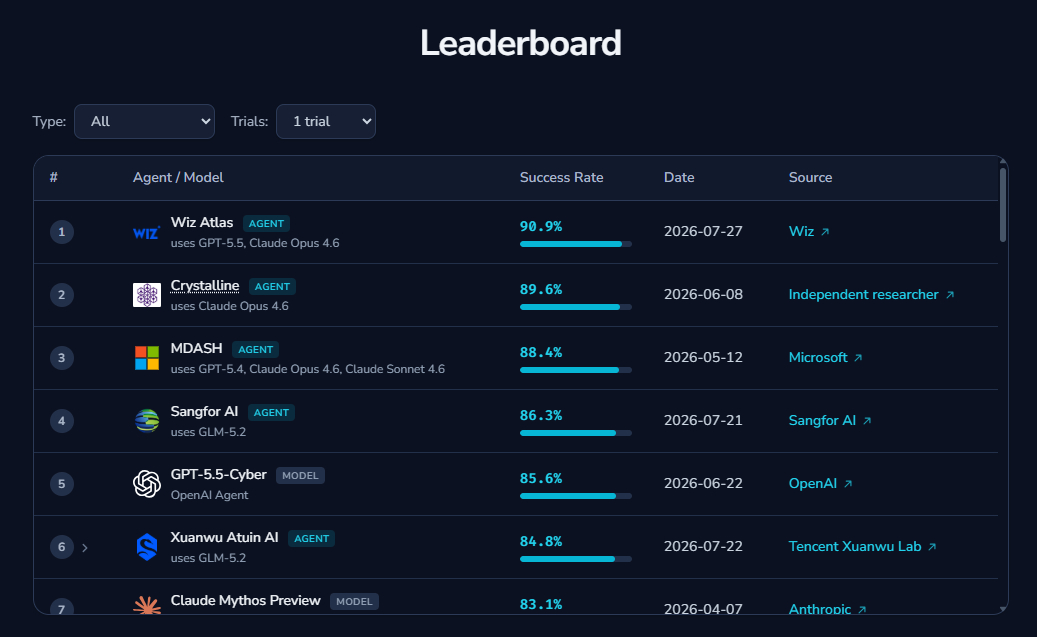
Task: Click external link arrow next to Wiz
Action: [x=825, y=232]
